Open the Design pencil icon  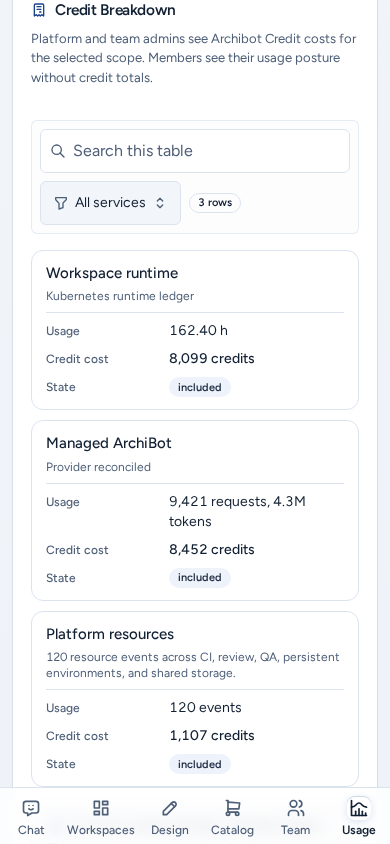pos(169,808)
